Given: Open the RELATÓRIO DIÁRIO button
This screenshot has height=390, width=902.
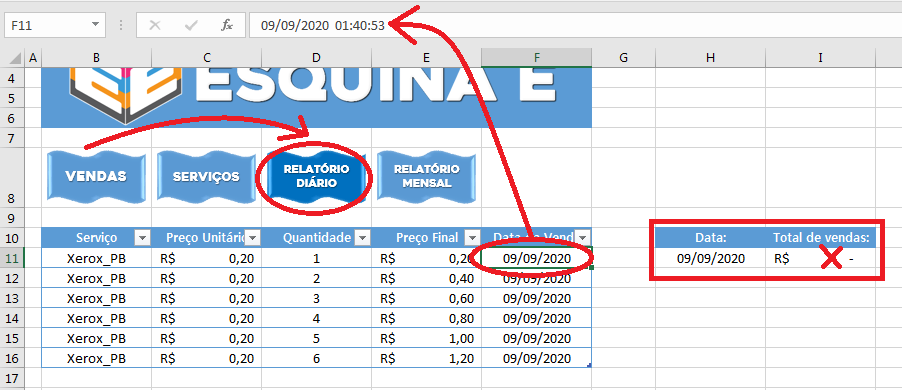Looking at the screenshot, I should click(x=316, y=176).
